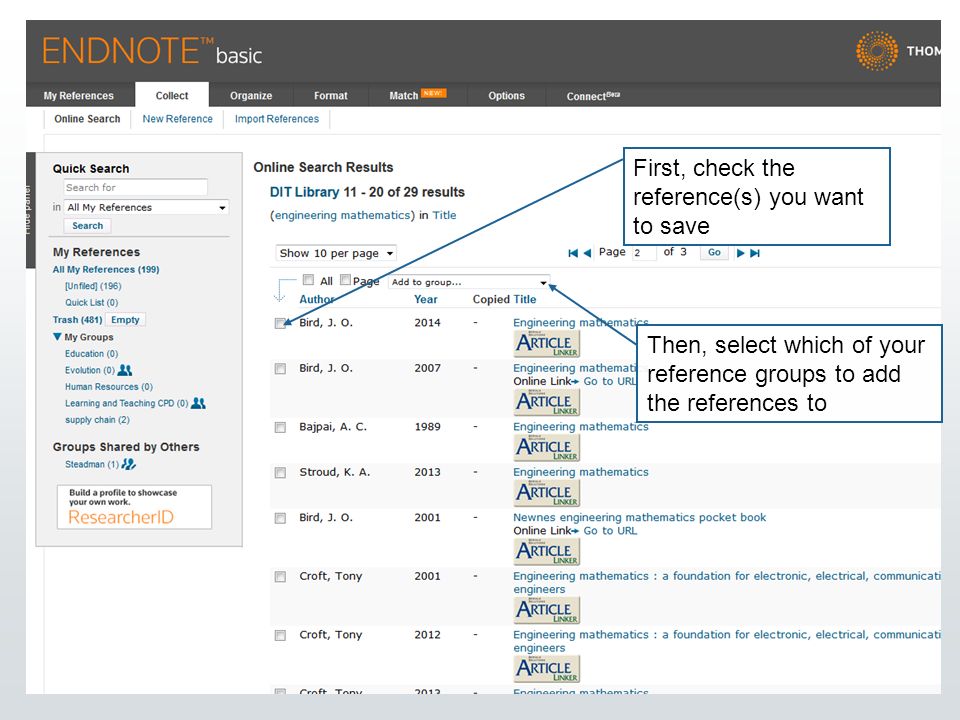The width and height of the screenshot is (960, 720).
Task: Check the Bird, J. O. 2014 reference
Action: click(x=280, y=323)
